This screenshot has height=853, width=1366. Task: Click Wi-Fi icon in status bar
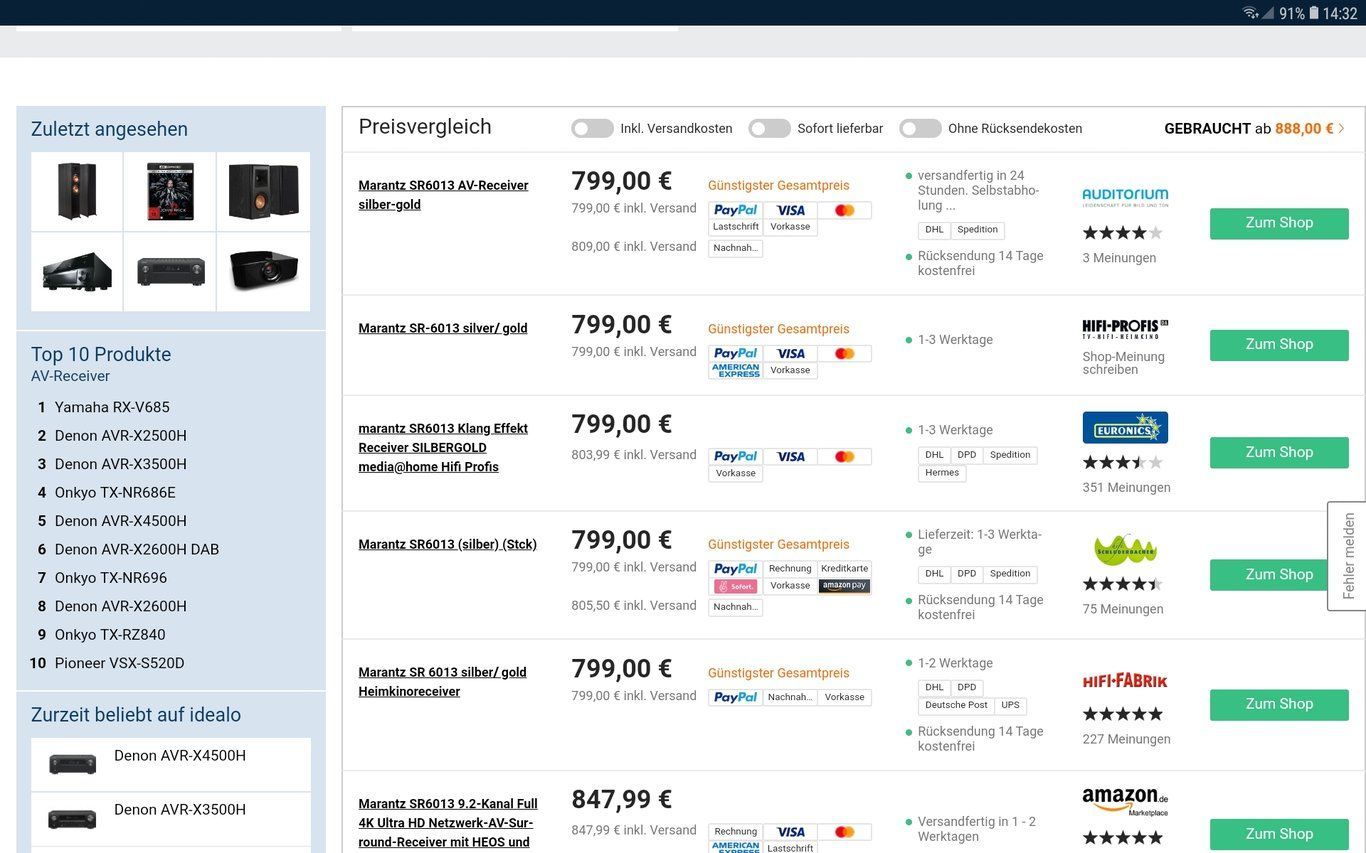point(1250,13)
